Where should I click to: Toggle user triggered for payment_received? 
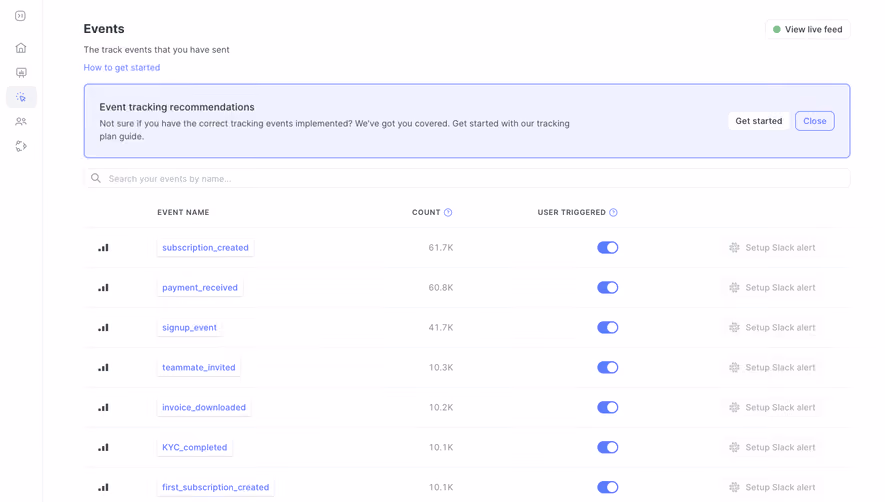tap(608, 287)
